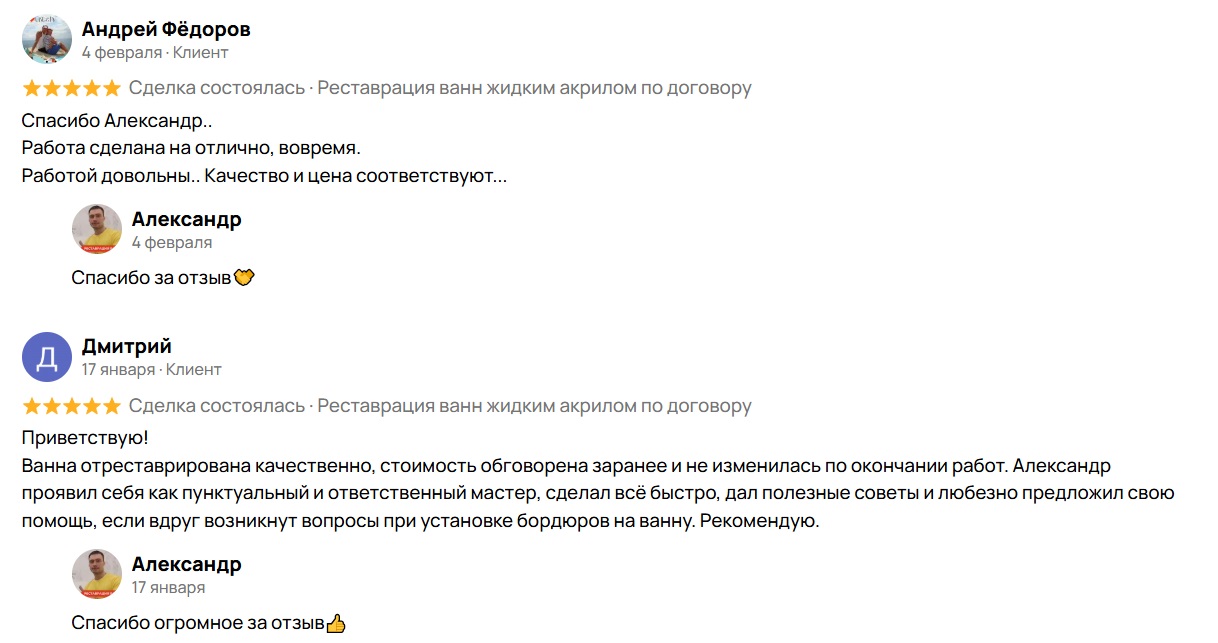The image size is (1218, 643).
Task: Click Александр's avatar in the 17 января reply
Action: click(97, 574)
